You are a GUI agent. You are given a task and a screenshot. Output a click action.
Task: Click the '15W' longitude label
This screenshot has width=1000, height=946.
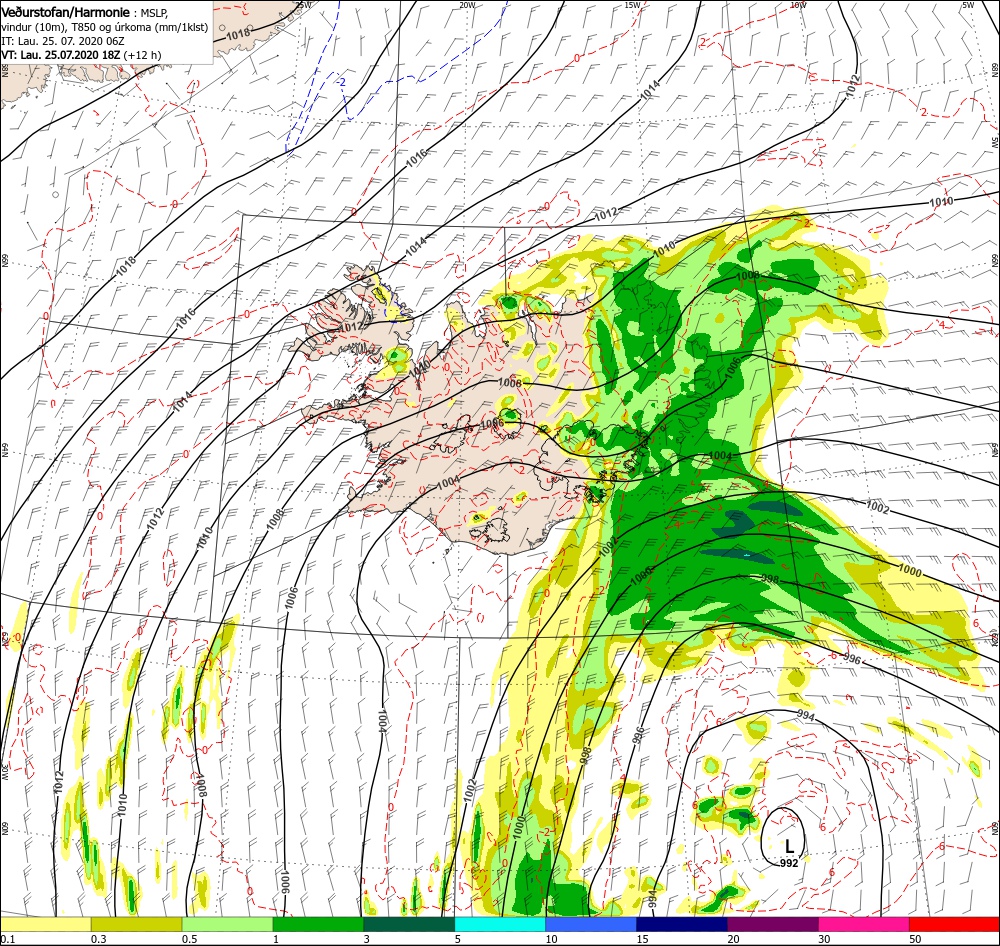click(633, 4)
